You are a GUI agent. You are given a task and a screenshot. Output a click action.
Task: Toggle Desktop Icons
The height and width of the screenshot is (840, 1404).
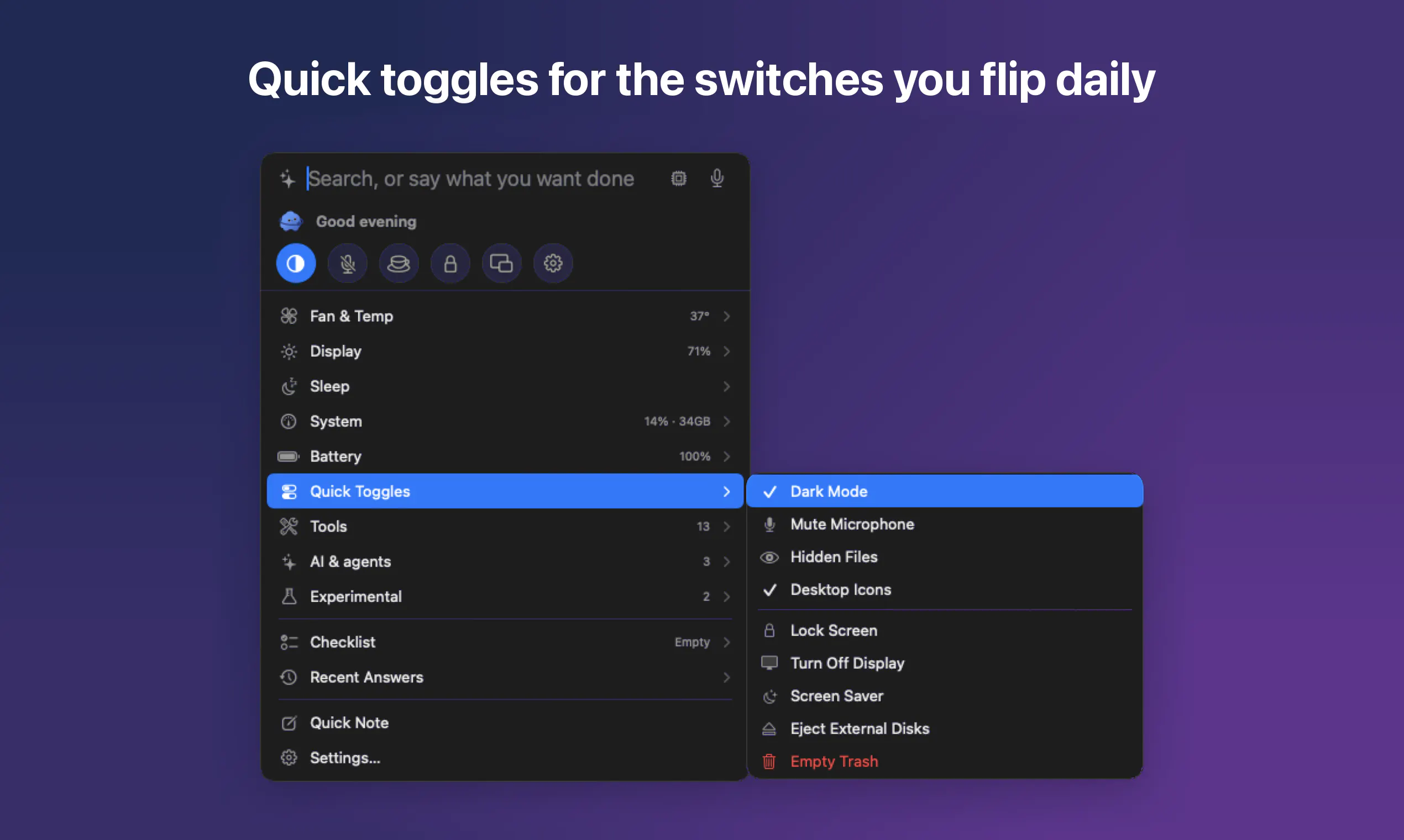click(x=944, y=590)
